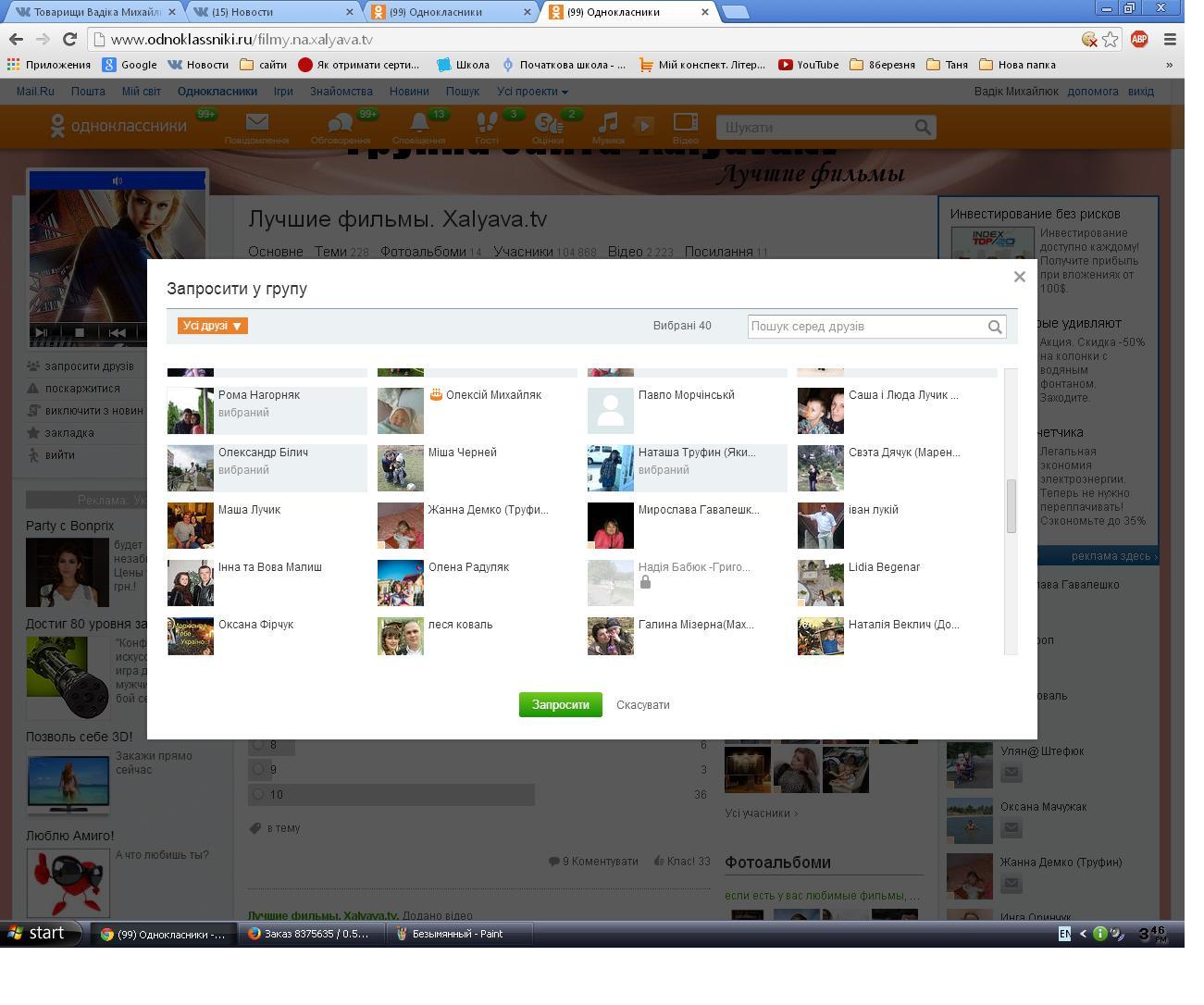1204x1005 pixels.
Task: Go back with the browser Back arrow
Action: click(16, 39)
